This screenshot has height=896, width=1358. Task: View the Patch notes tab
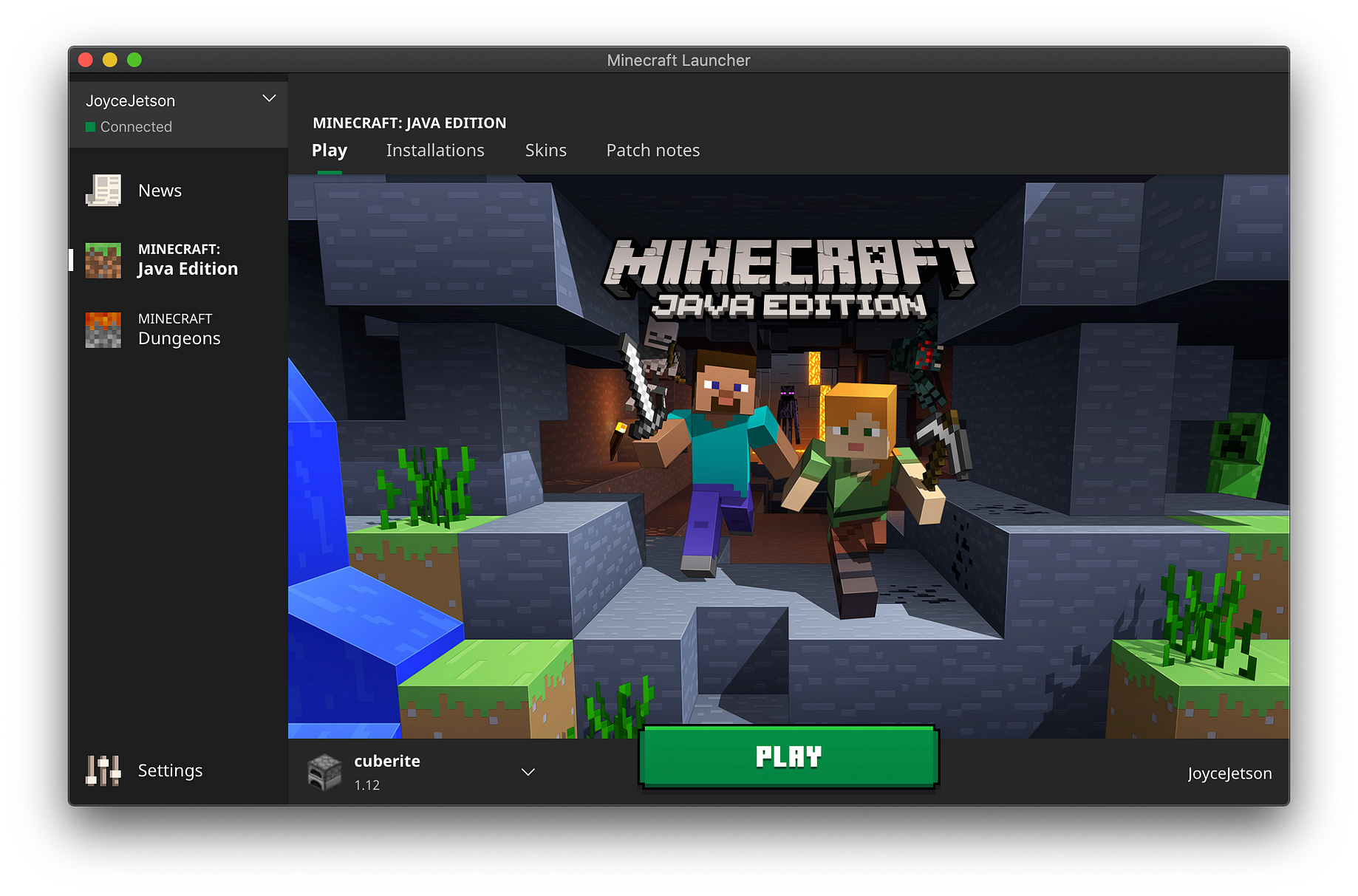[653, 151]
